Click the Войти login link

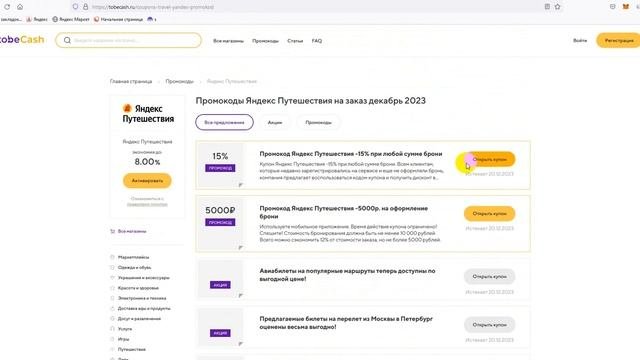[580, 40]
